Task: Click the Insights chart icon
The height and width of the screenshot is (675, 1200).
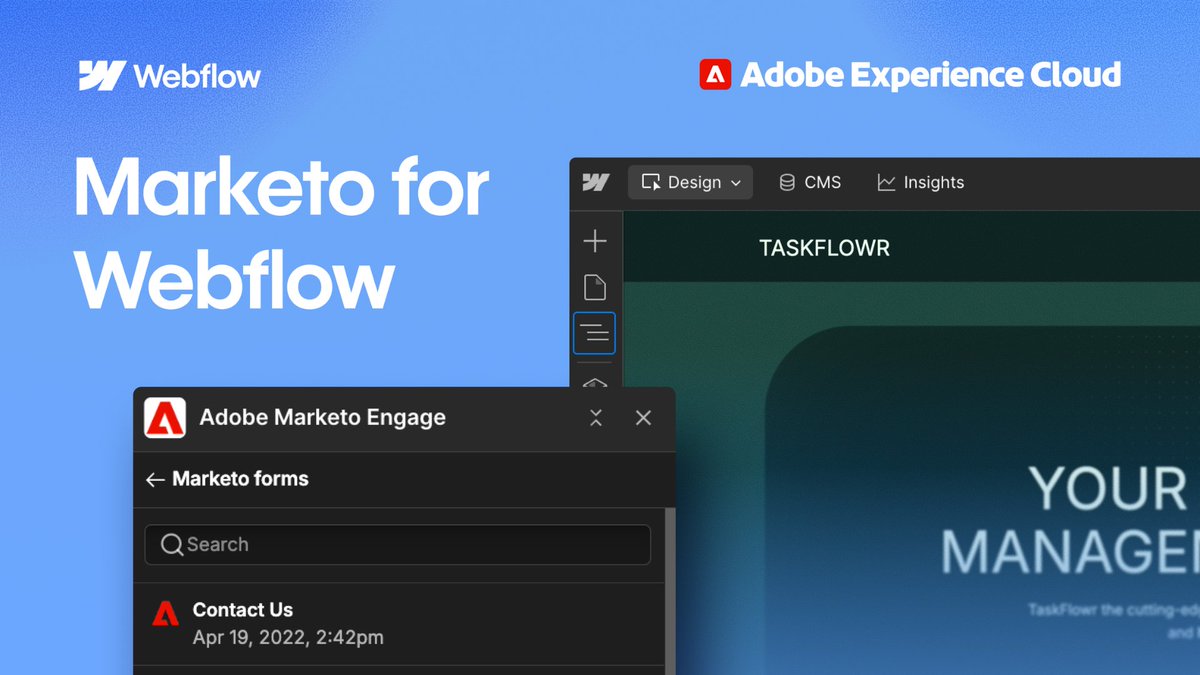Action: 886,182
